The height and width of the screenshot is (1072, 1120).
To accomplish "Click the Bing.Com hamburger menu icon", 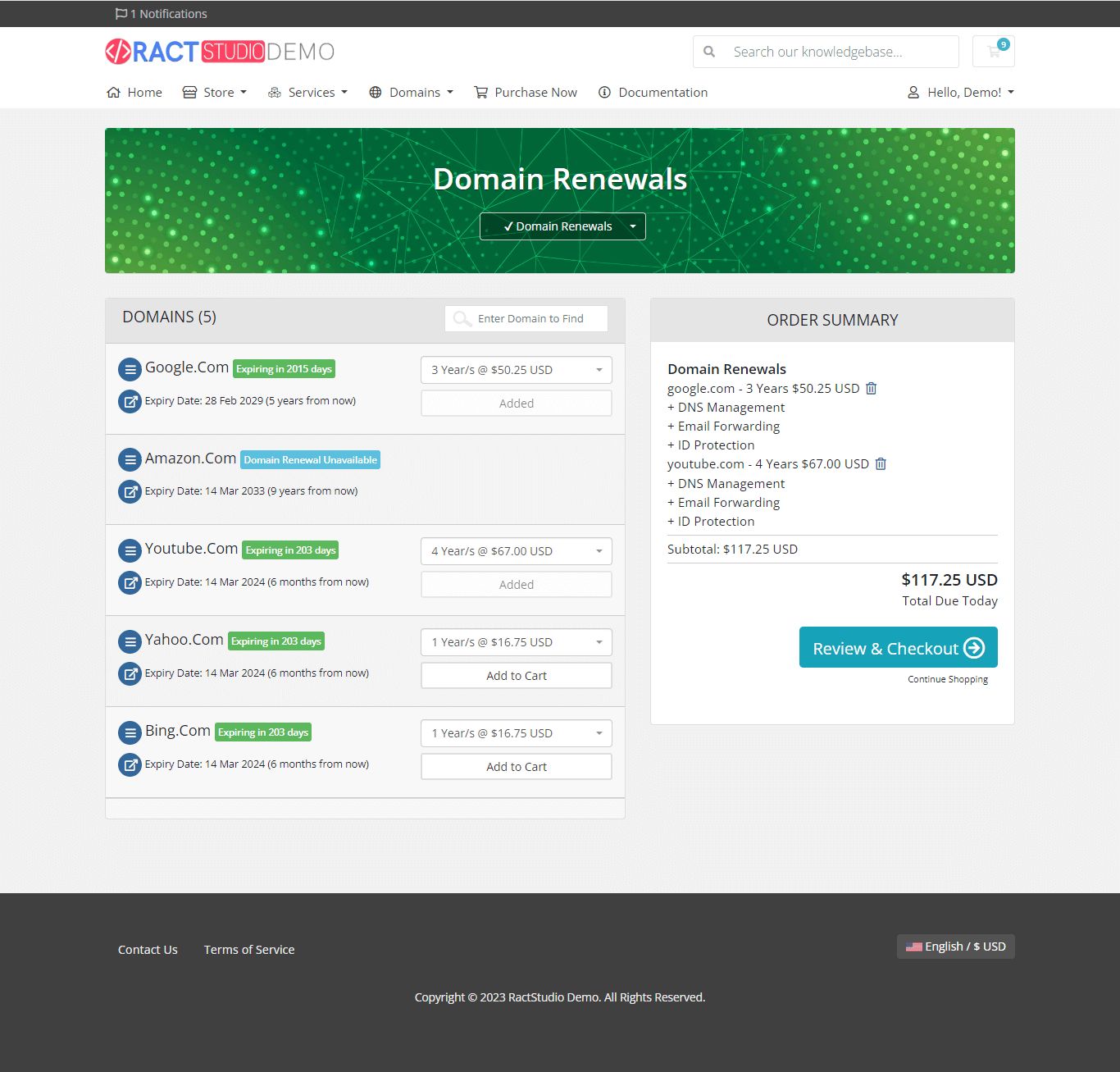I will coord(130,732).
